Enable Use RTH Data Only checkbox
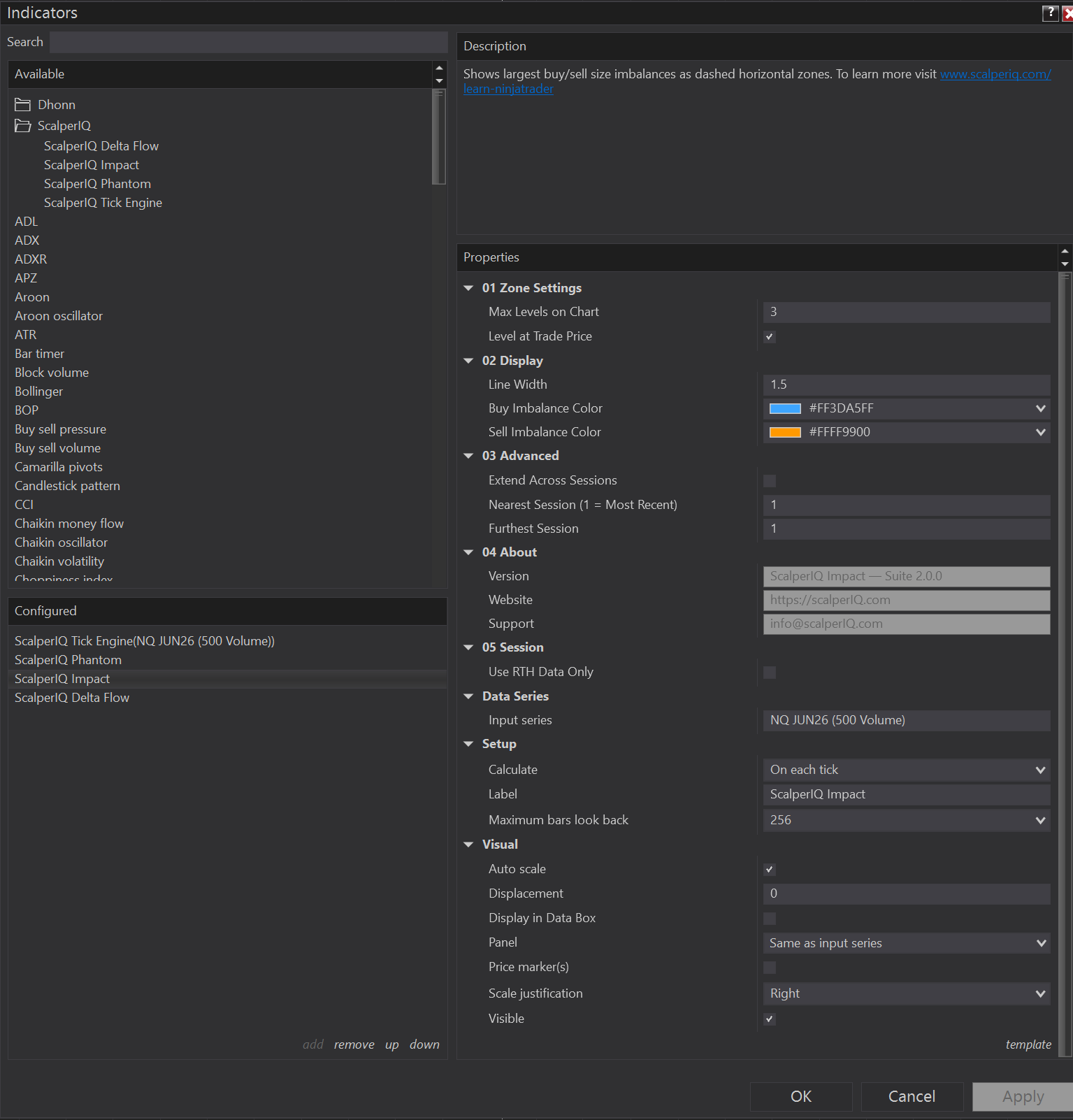Screen dimensions: 1073x1120 click(770, 673)
